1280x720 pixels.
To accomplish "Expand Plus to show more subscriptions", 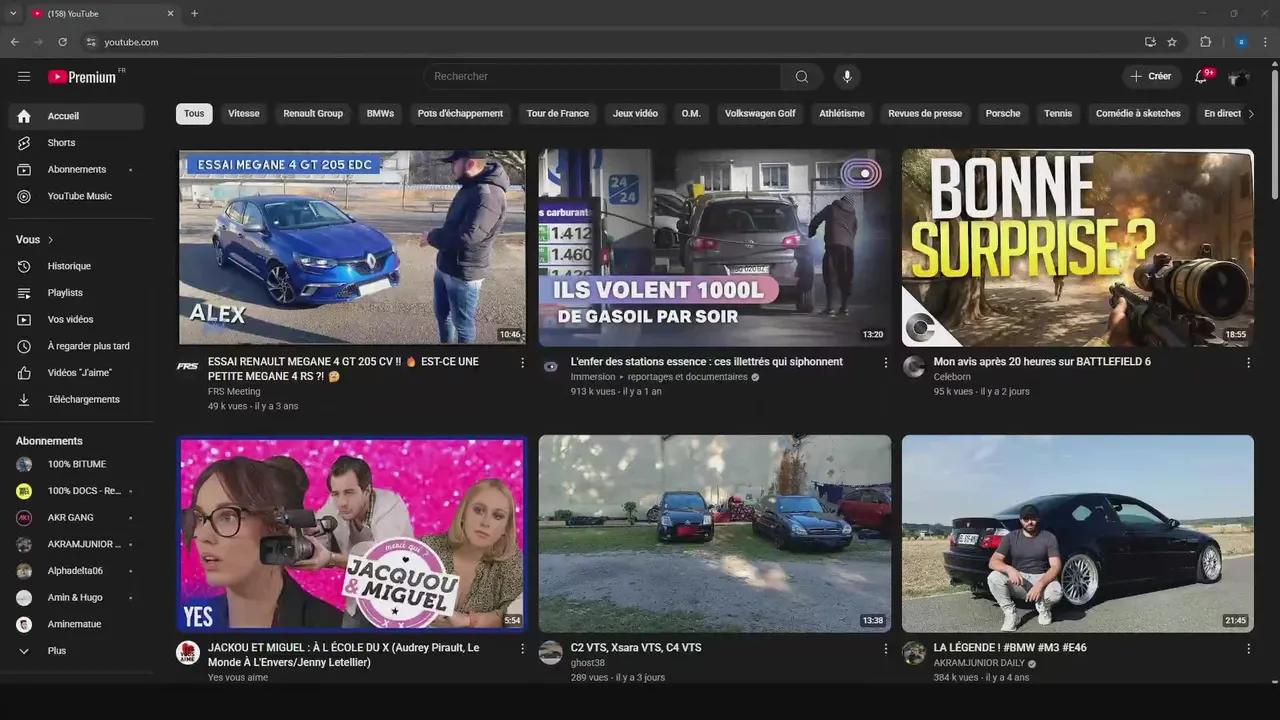I will (76, 651).
